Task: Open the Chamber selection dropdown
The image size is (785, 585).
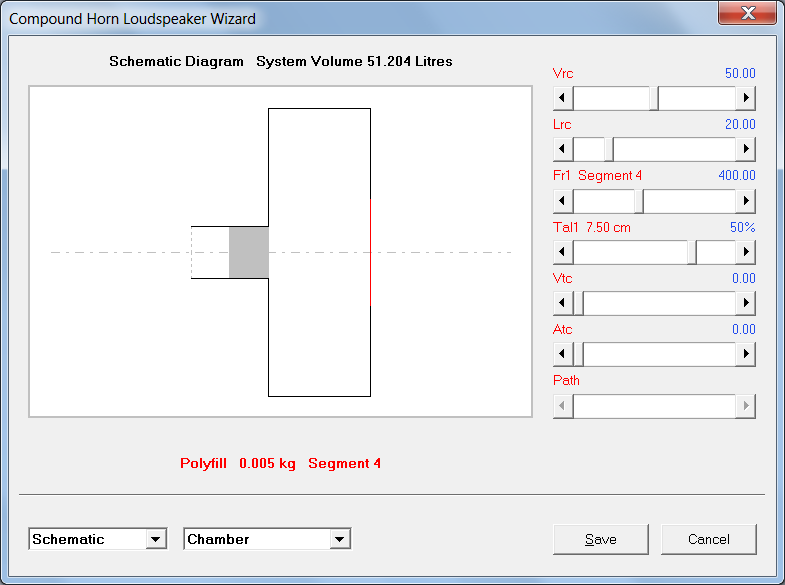Action: pos(340,539)
